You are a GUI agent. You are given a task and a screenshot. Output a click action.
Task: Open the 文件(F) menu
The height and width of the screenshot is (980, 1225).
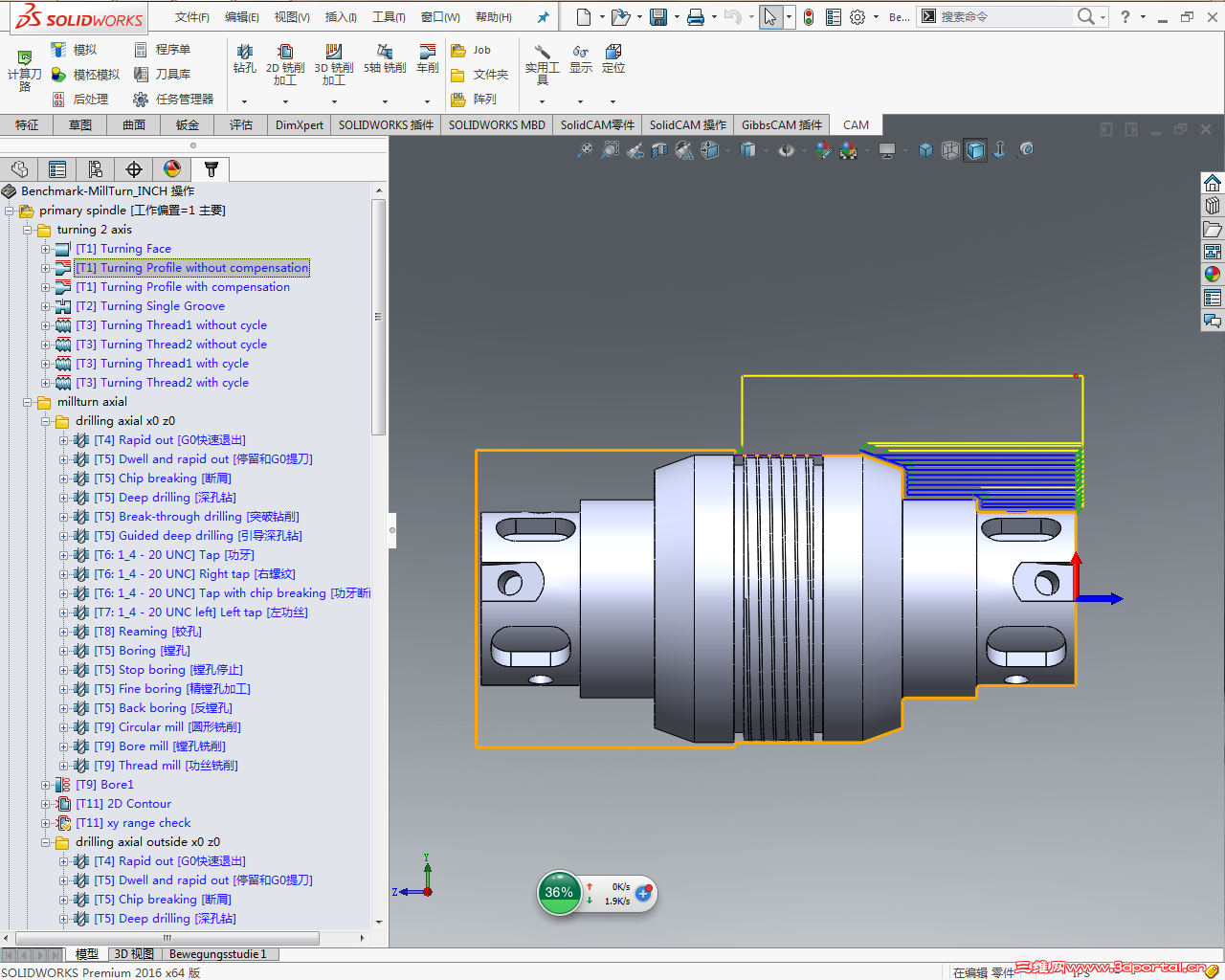[x=192, y=17]
